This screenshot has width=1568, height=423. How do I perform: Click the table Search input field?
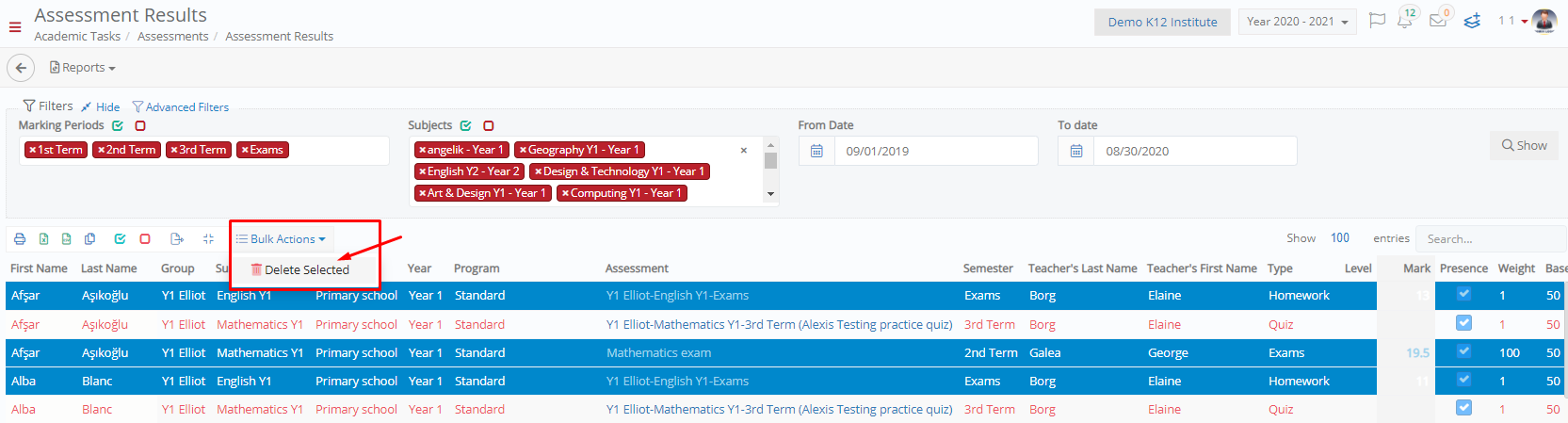(x=1488, y=239)
